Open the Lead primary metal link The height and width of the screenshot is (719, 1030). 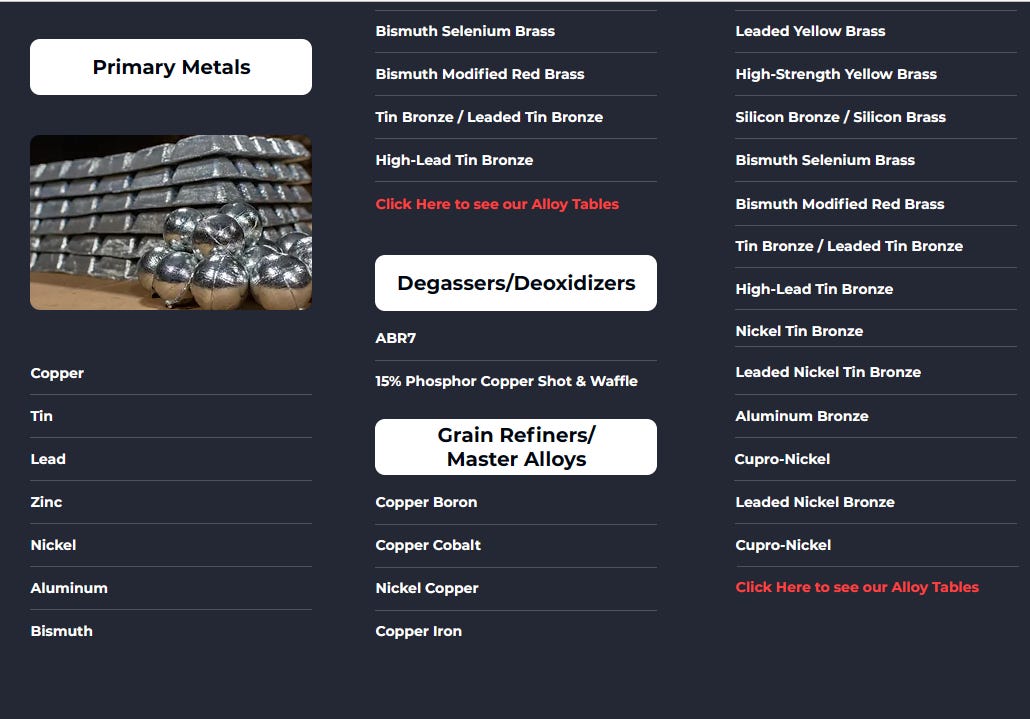48,459
